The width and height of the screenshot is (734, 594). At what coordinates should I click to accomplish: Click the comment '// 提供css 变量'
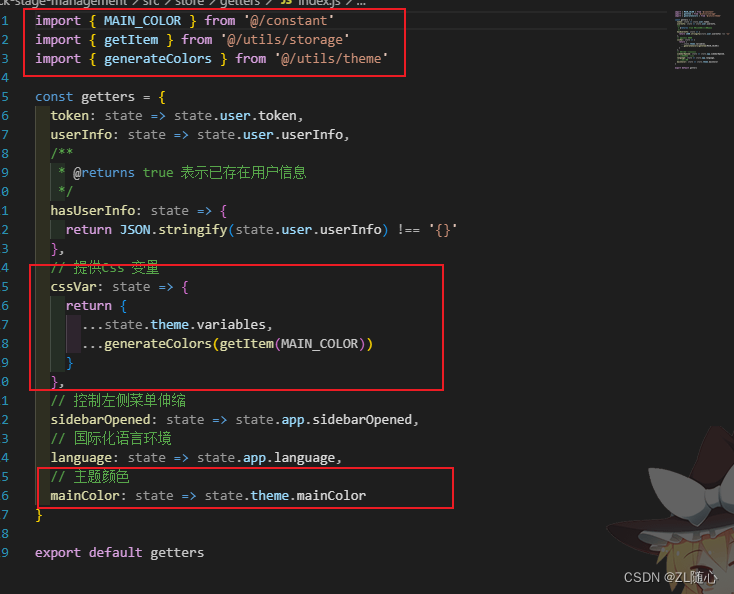click(105, 268)
